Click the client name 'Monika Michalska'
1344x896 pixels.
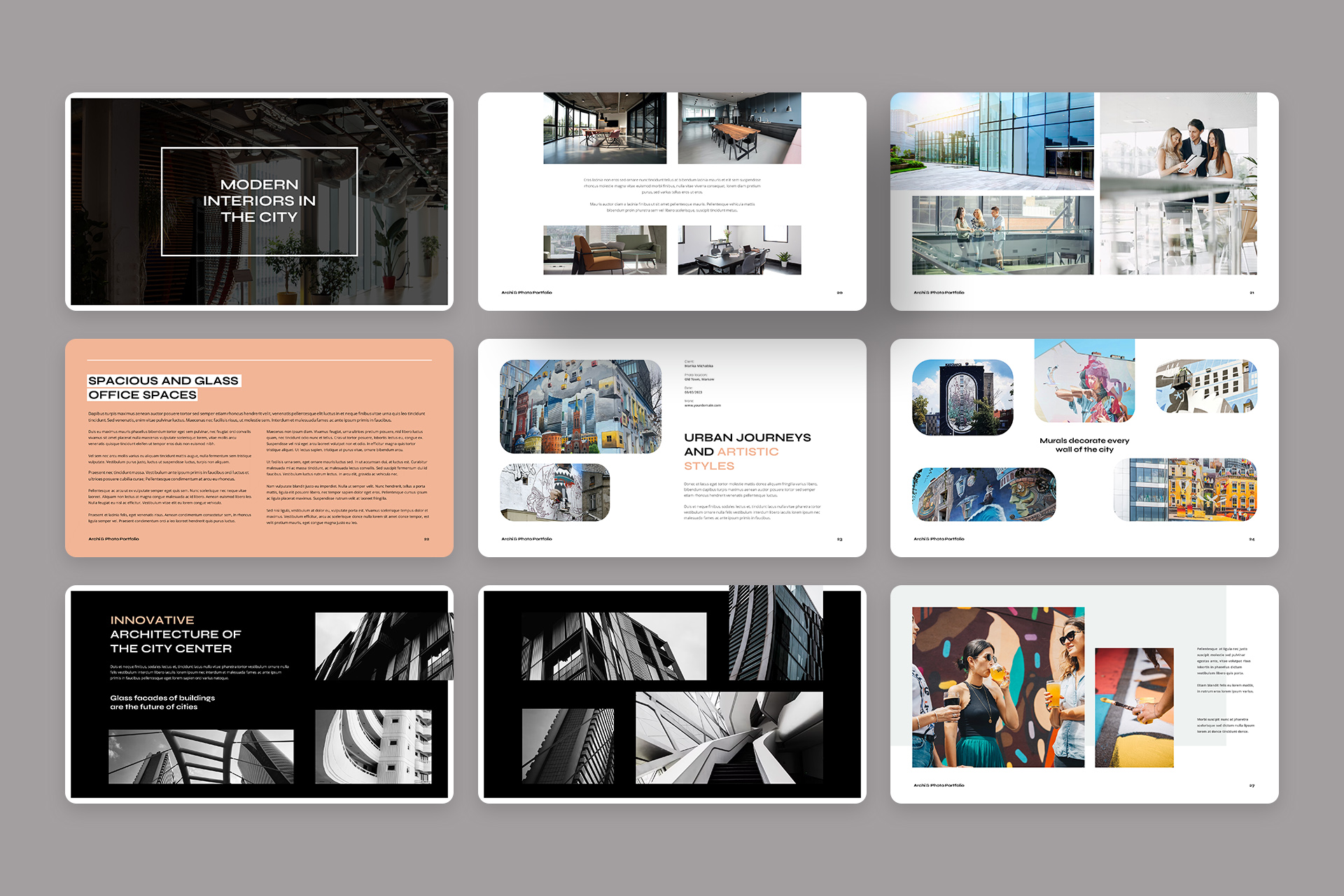click(699, 366)
